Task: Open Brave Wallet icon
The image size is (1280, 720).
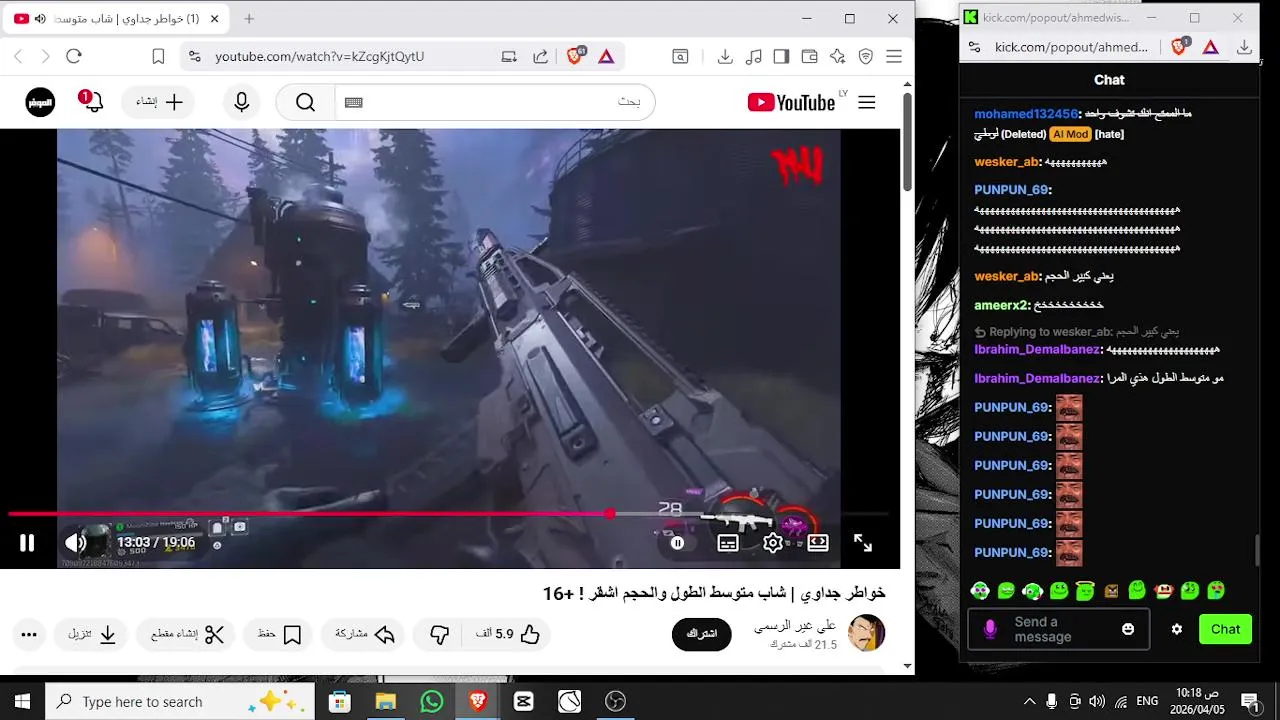Action: [x=810, y=57]
